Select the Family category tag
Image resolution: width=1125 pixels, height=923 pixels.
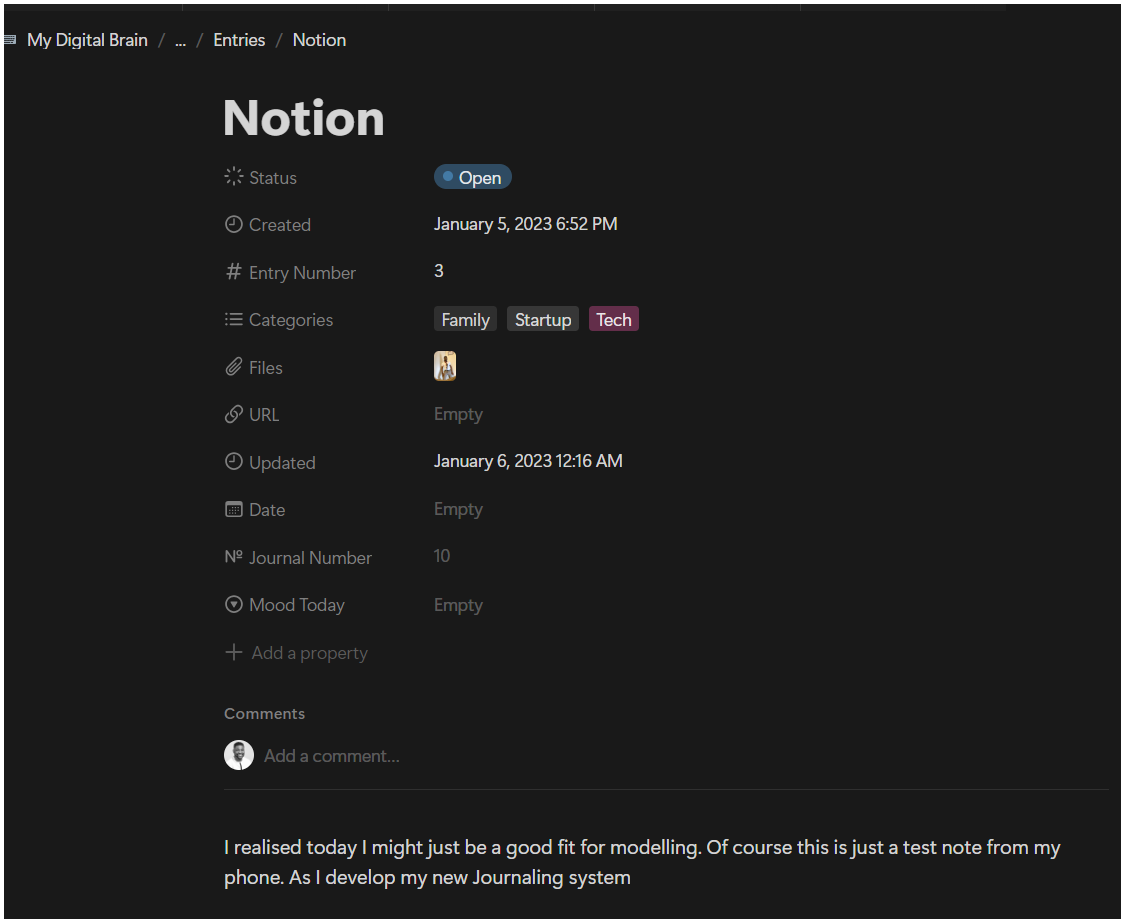[x=466, y=319]
